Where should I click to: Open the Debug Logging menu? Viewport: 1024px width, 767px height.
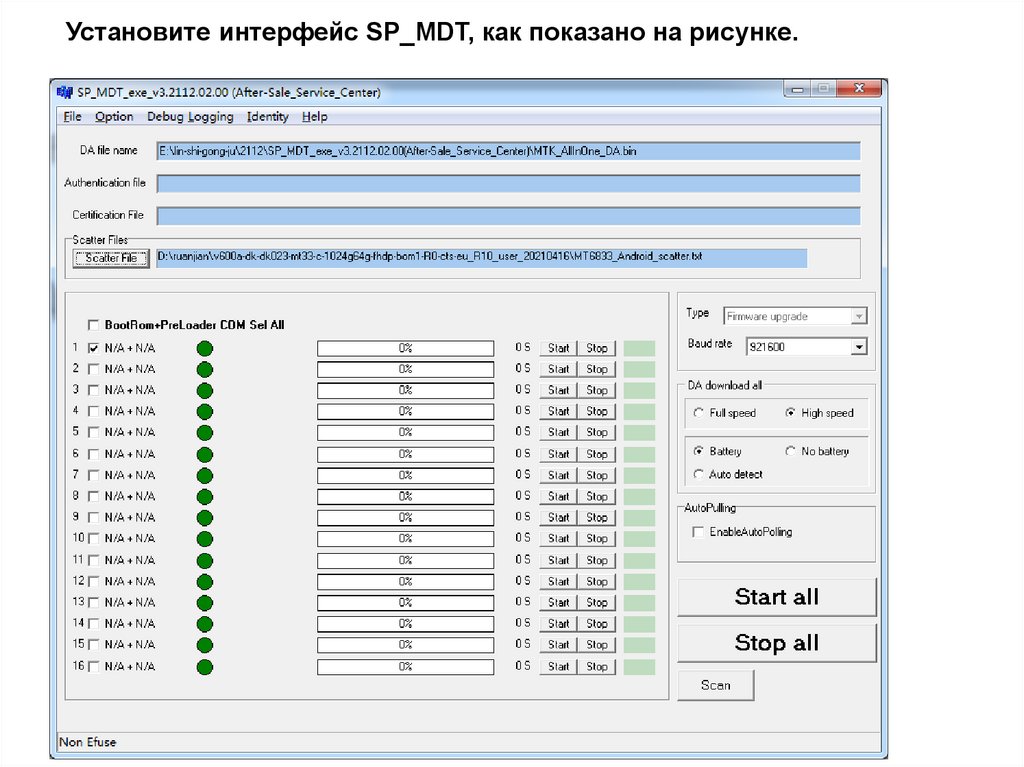click(x=190, y=116)
